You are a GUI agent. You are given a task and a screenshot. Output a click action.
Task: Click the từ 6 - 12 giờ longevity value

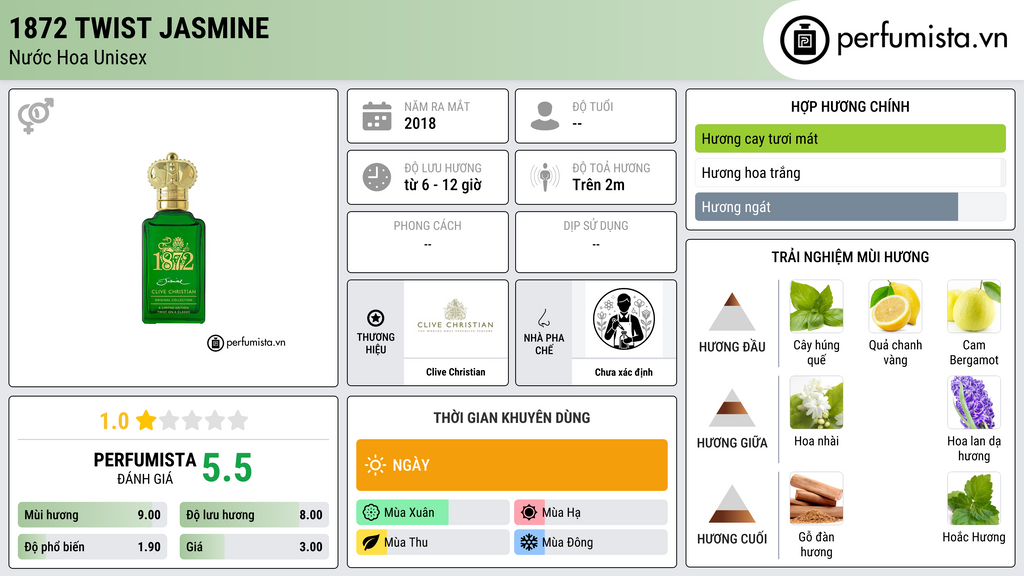[x=443, y=185]
